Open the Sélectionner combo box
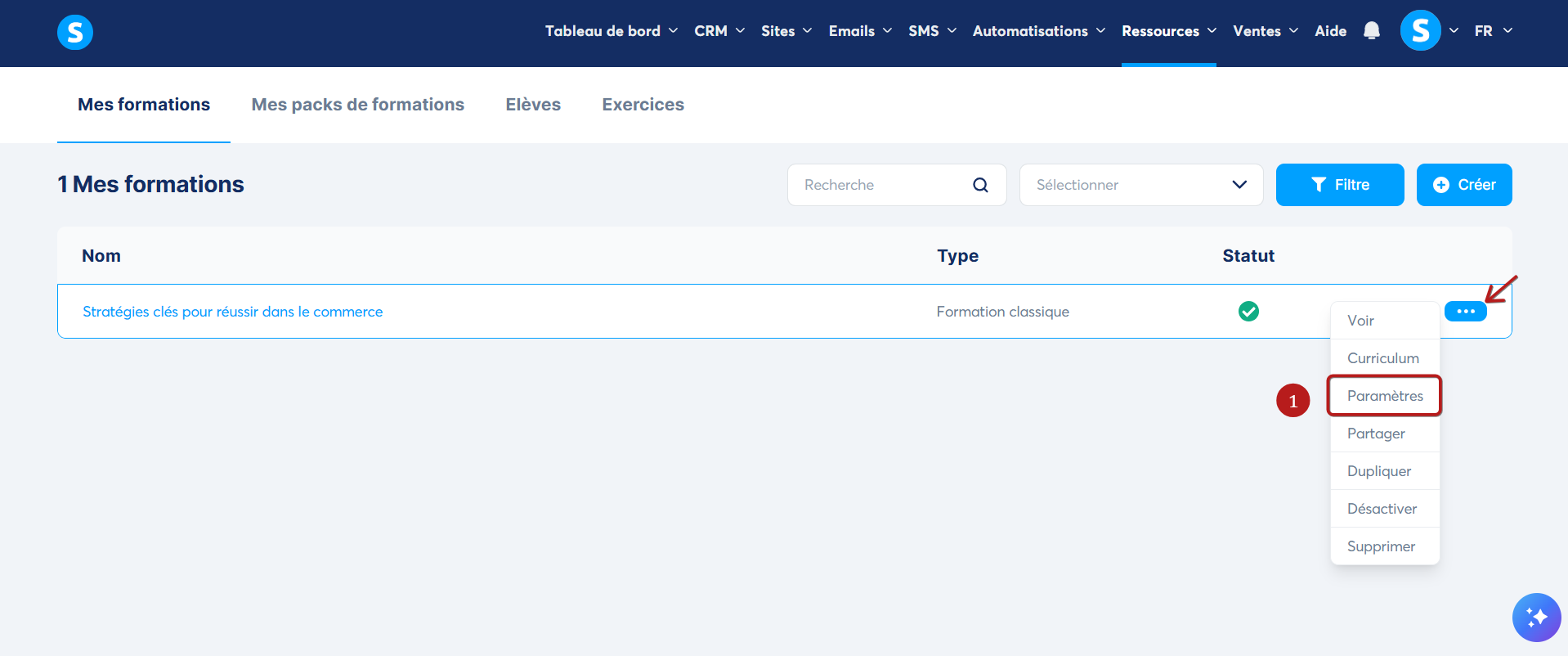This screenshot has height=656, width=1568. [x=1141, y=185]
